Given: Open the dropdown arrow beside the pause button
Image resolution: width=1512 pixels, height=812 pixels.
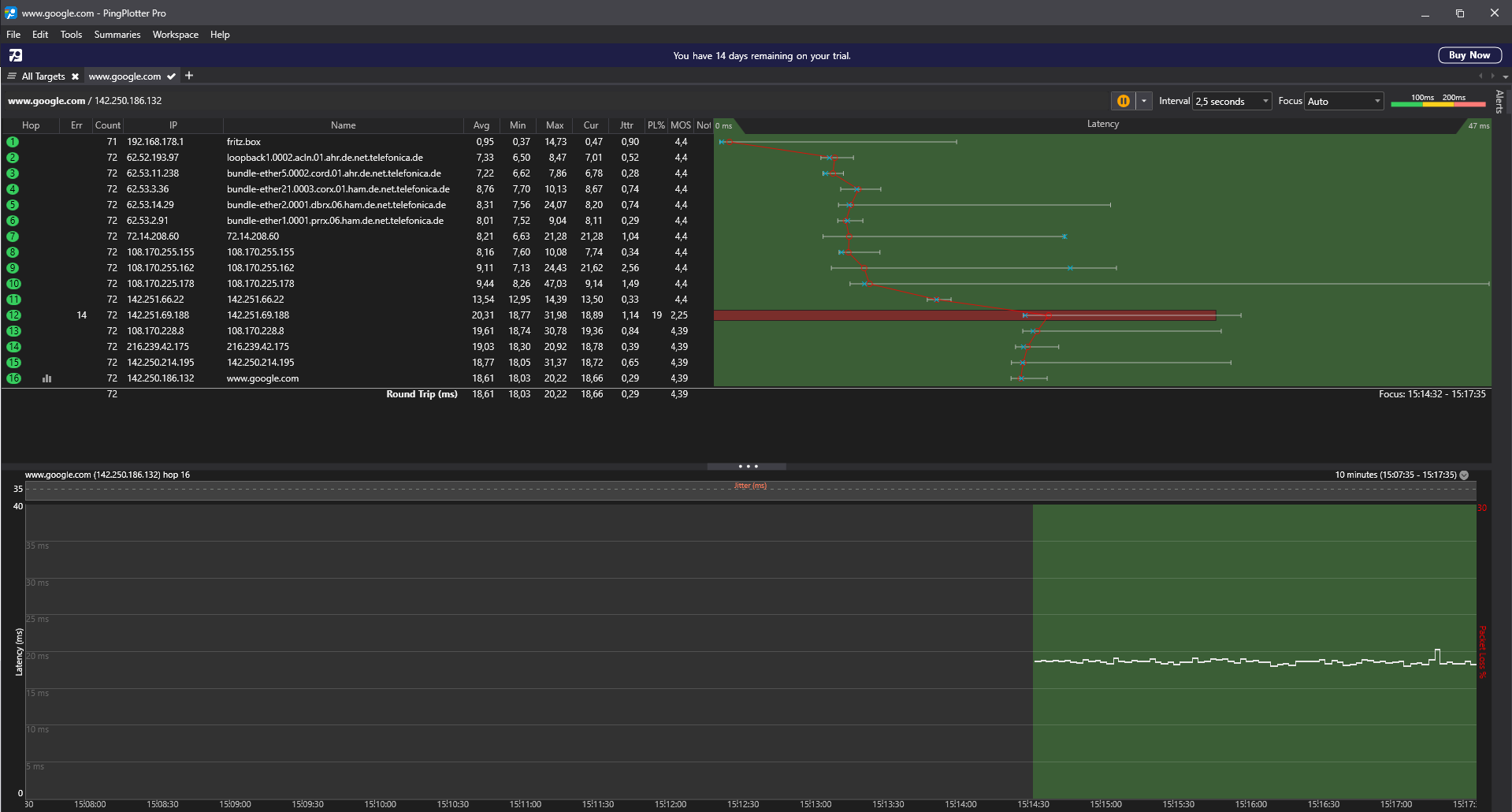Looking at the screenshot, I should [x=1144, y=101].
